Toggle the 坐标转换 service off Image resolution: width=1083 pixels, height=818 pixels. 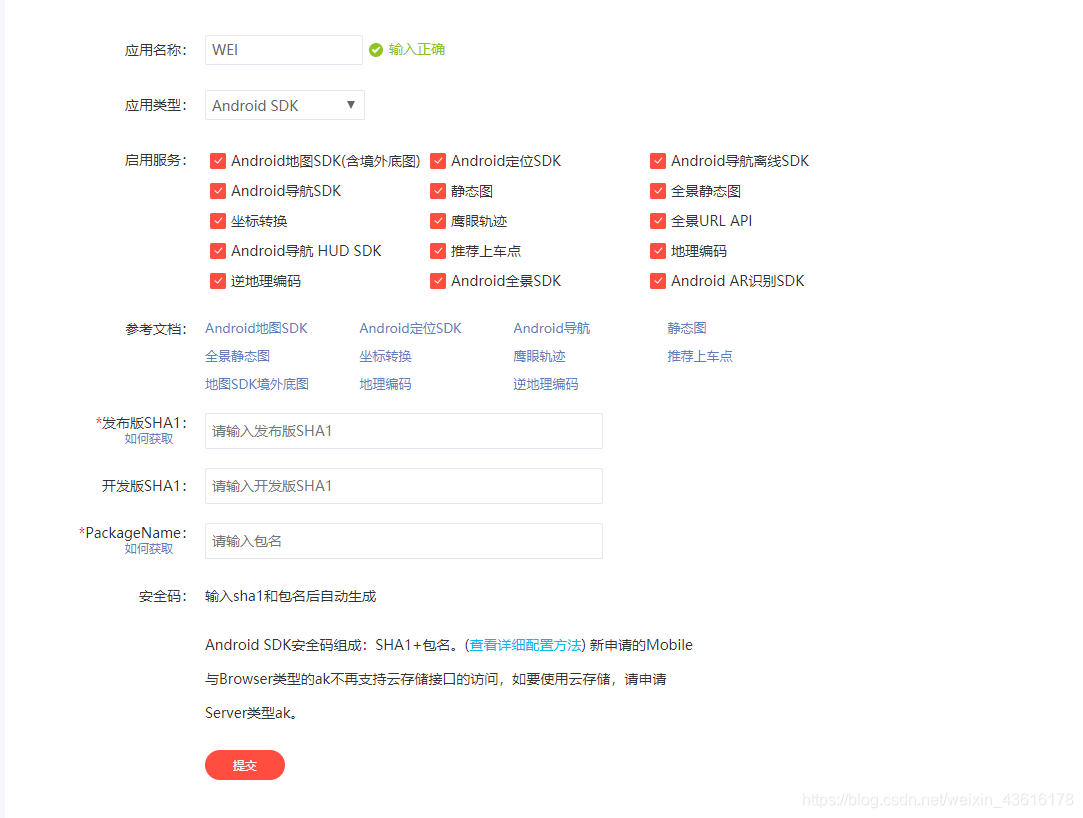pos(217,221)
